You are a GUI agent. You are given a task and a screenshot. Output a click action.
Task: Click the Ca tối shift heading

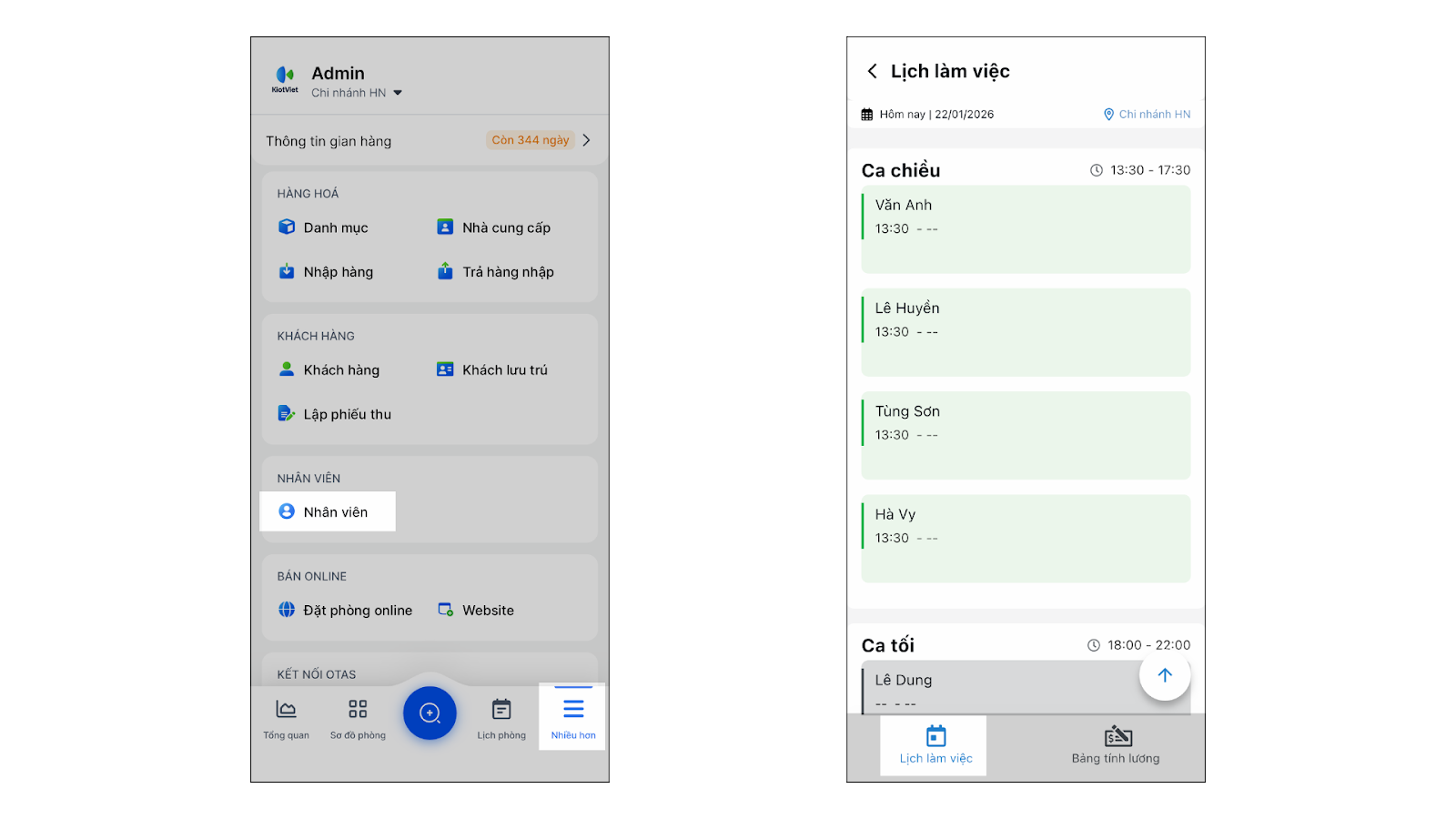(888, 645)
